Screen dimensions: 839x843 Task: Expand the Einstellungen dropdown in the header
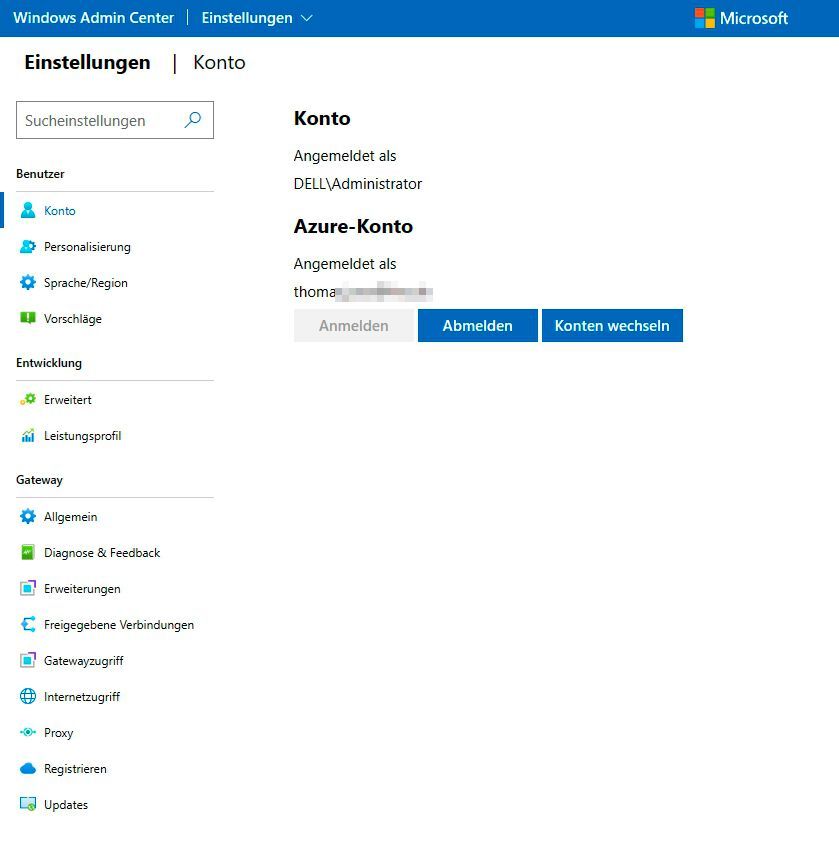tap(256, 17)
